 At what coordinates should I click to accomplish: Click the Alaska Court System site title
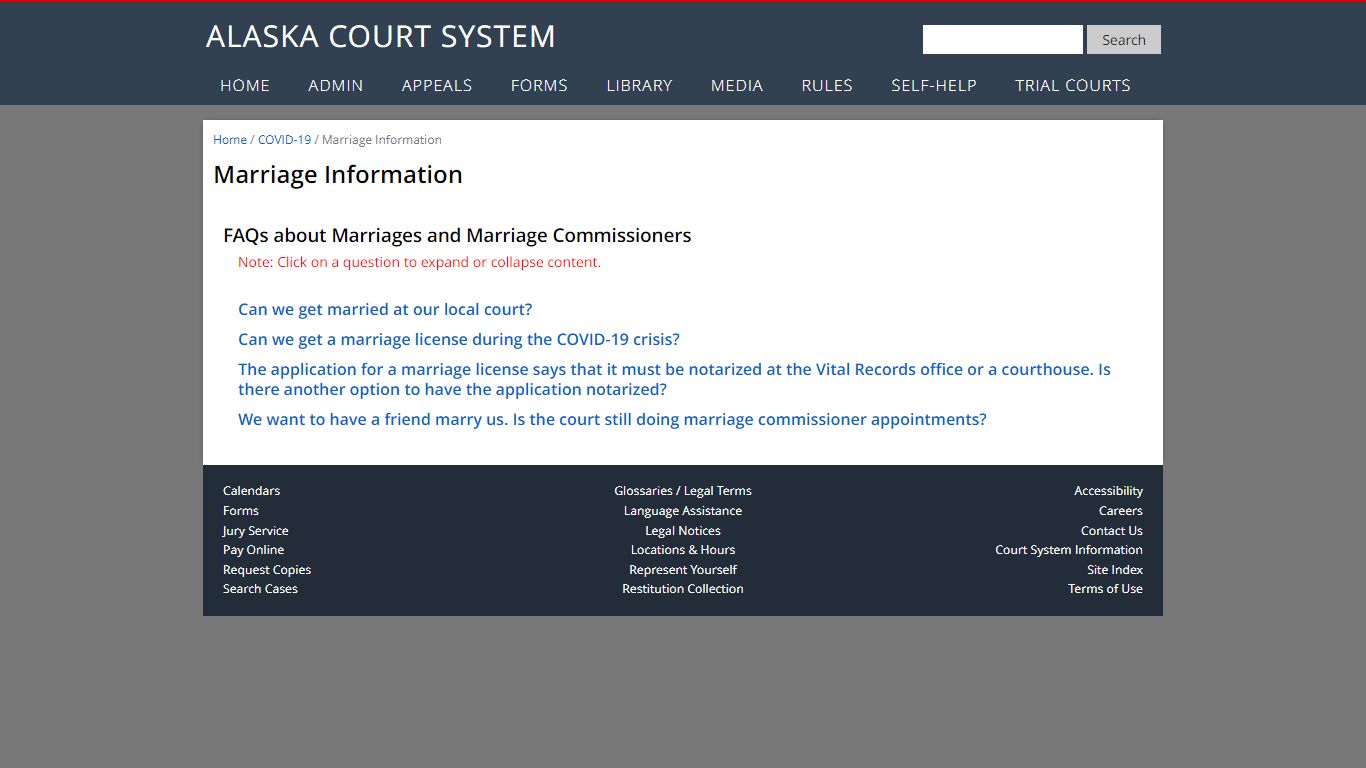click(380, 37)
